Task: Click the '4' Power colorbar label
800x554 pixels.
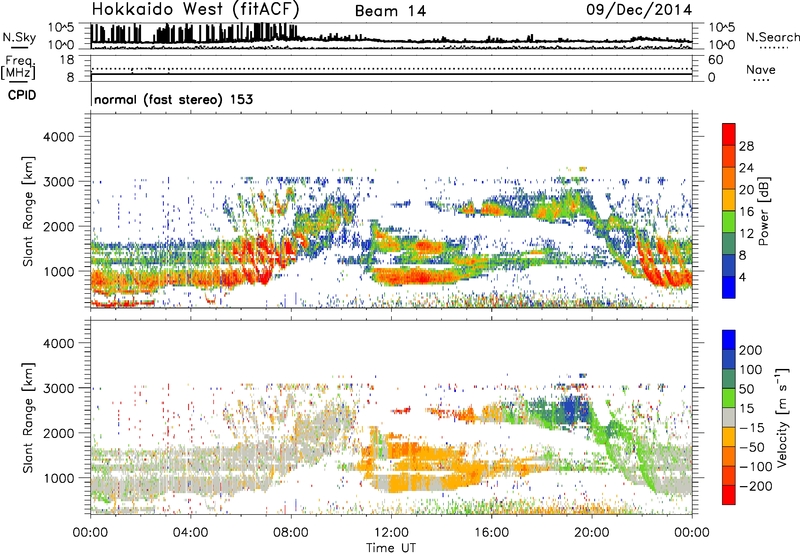Action: pos(743,277)
